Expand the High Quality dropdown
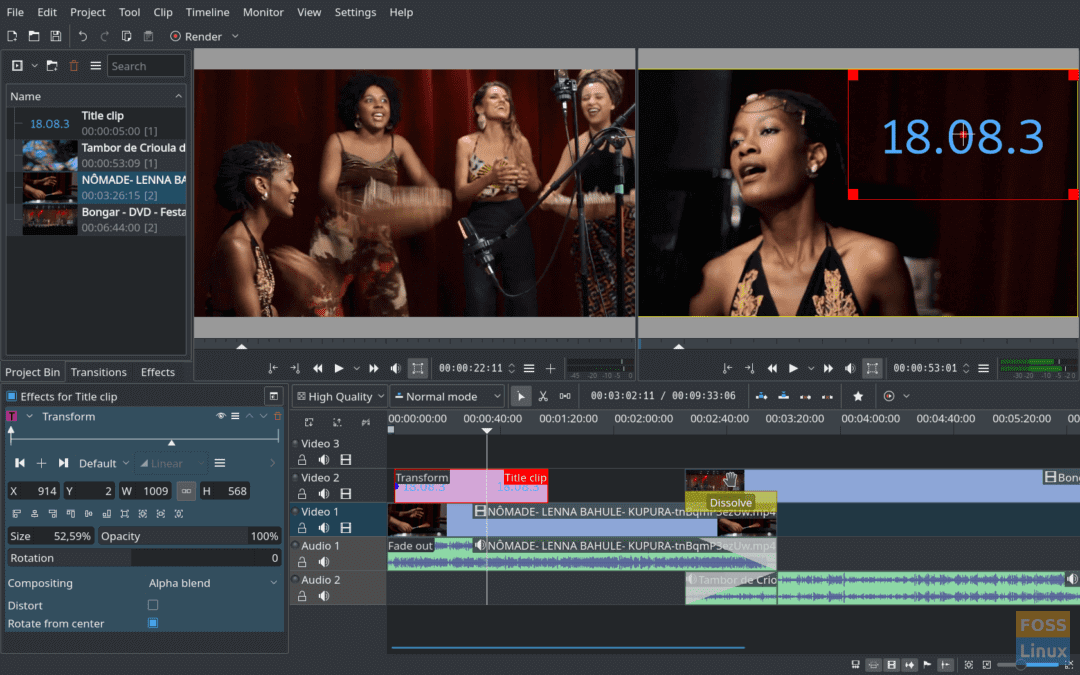This screenshot has width=1080, height=675. (340, 396)
